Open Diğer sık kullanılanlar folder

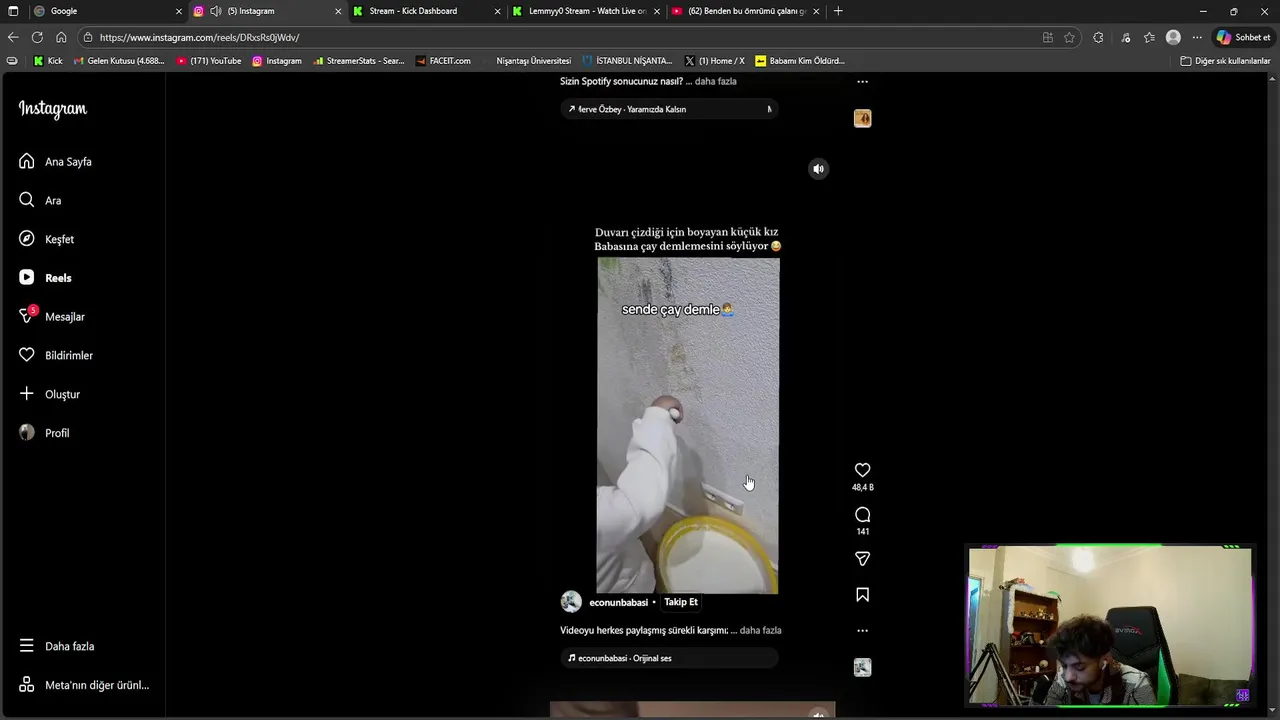point(1225,61)
